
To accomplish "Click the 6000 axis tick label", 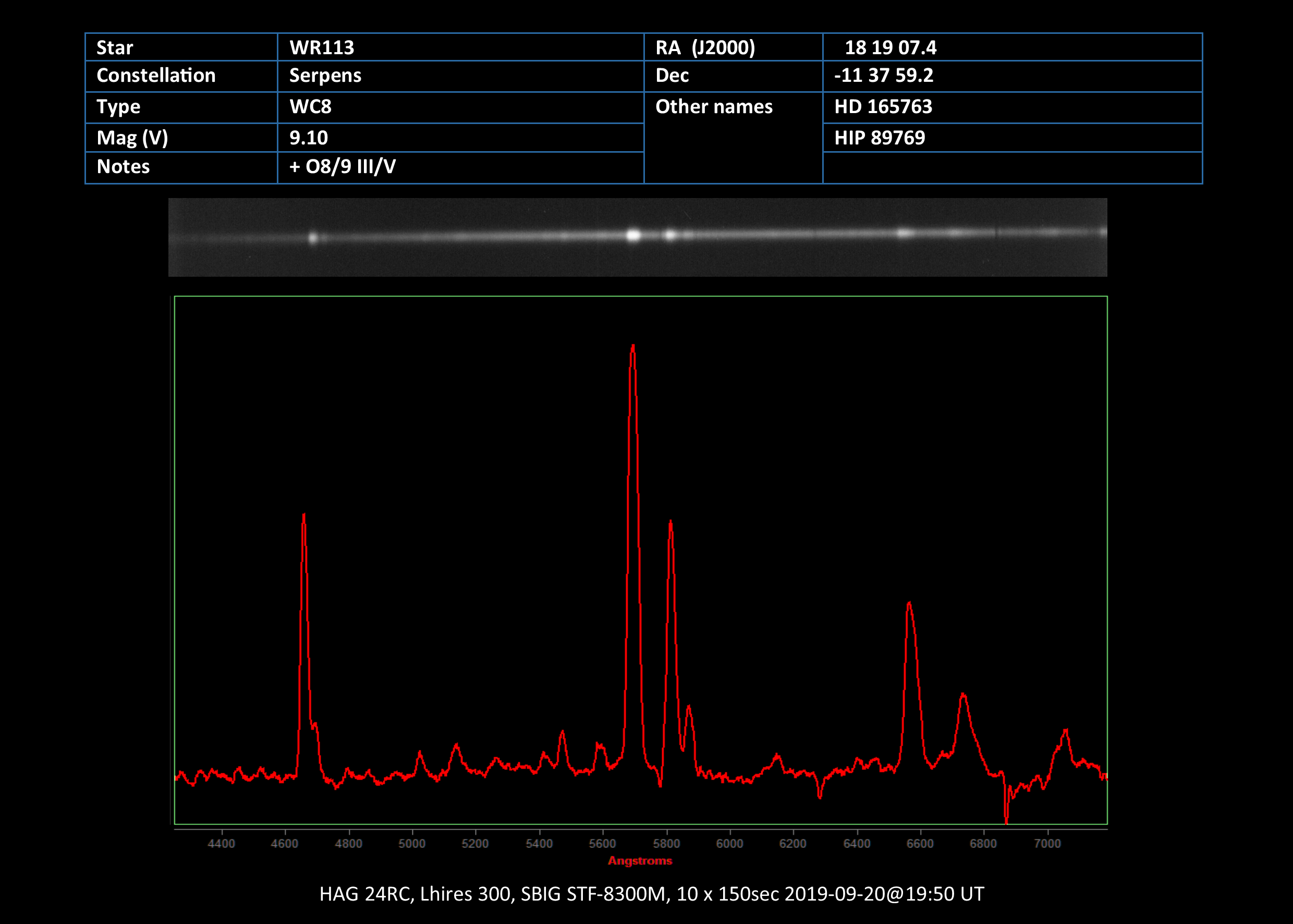I will (729, 844).
